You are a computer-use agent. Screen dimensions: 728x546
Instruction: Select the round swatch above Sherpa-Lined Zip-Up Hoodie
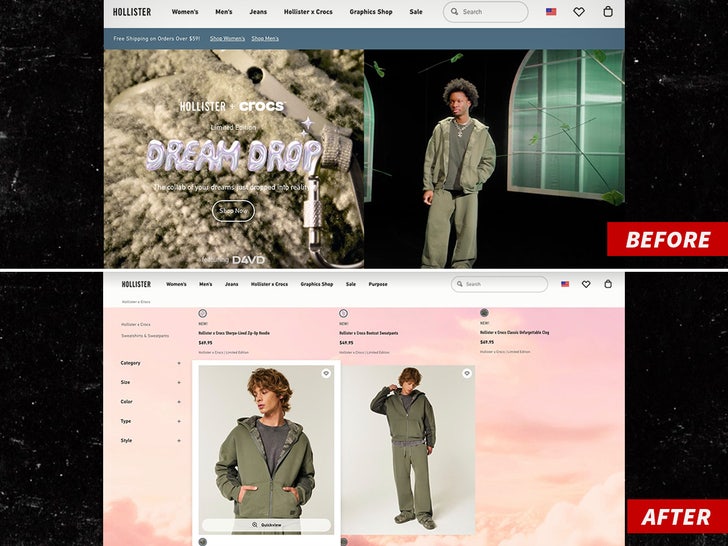[203, 313]
